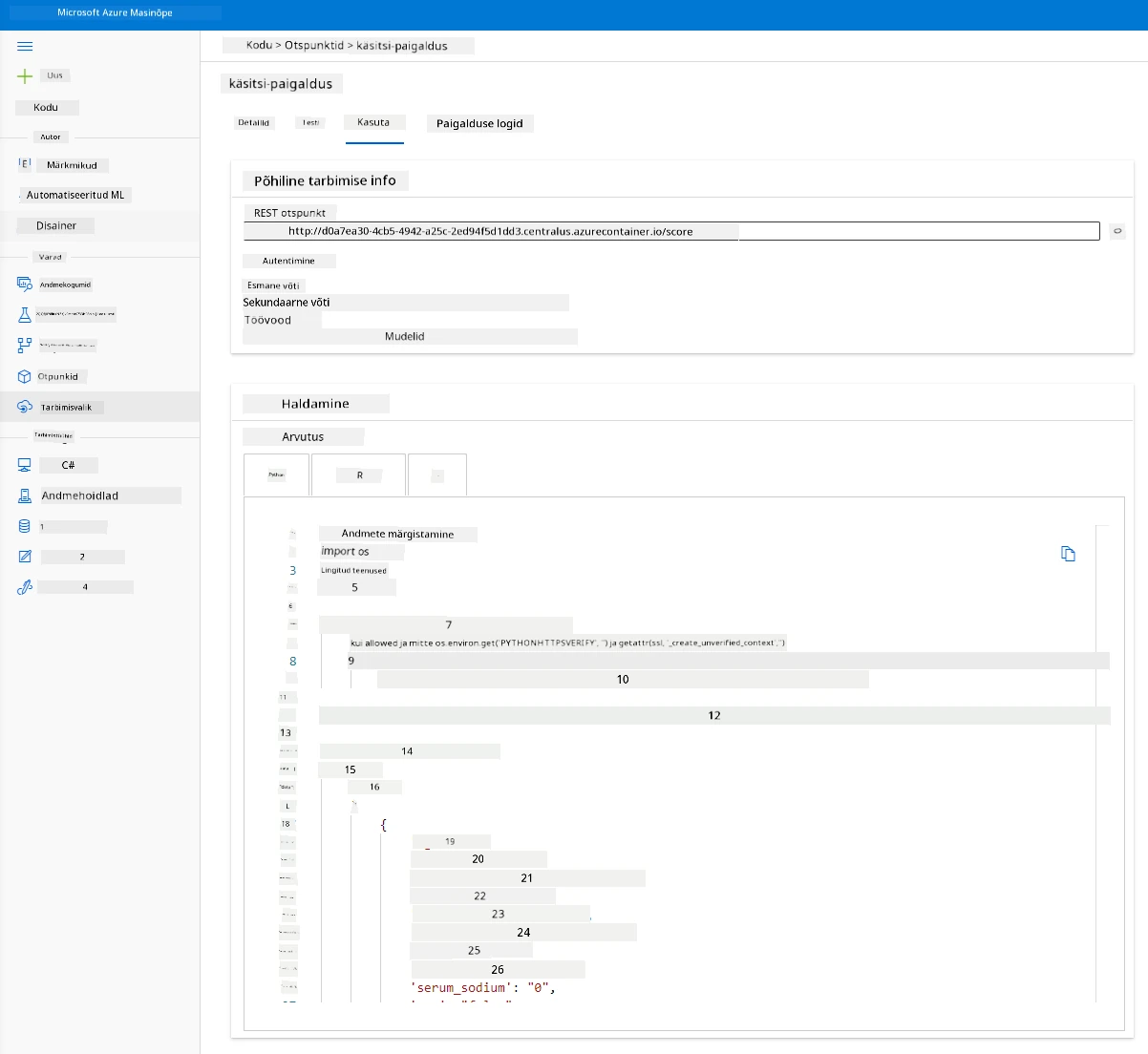Click the monitor icon next to C#
Viewport: 1148px width, 1054px height.
pyautogui.click(x=25, y=465)
